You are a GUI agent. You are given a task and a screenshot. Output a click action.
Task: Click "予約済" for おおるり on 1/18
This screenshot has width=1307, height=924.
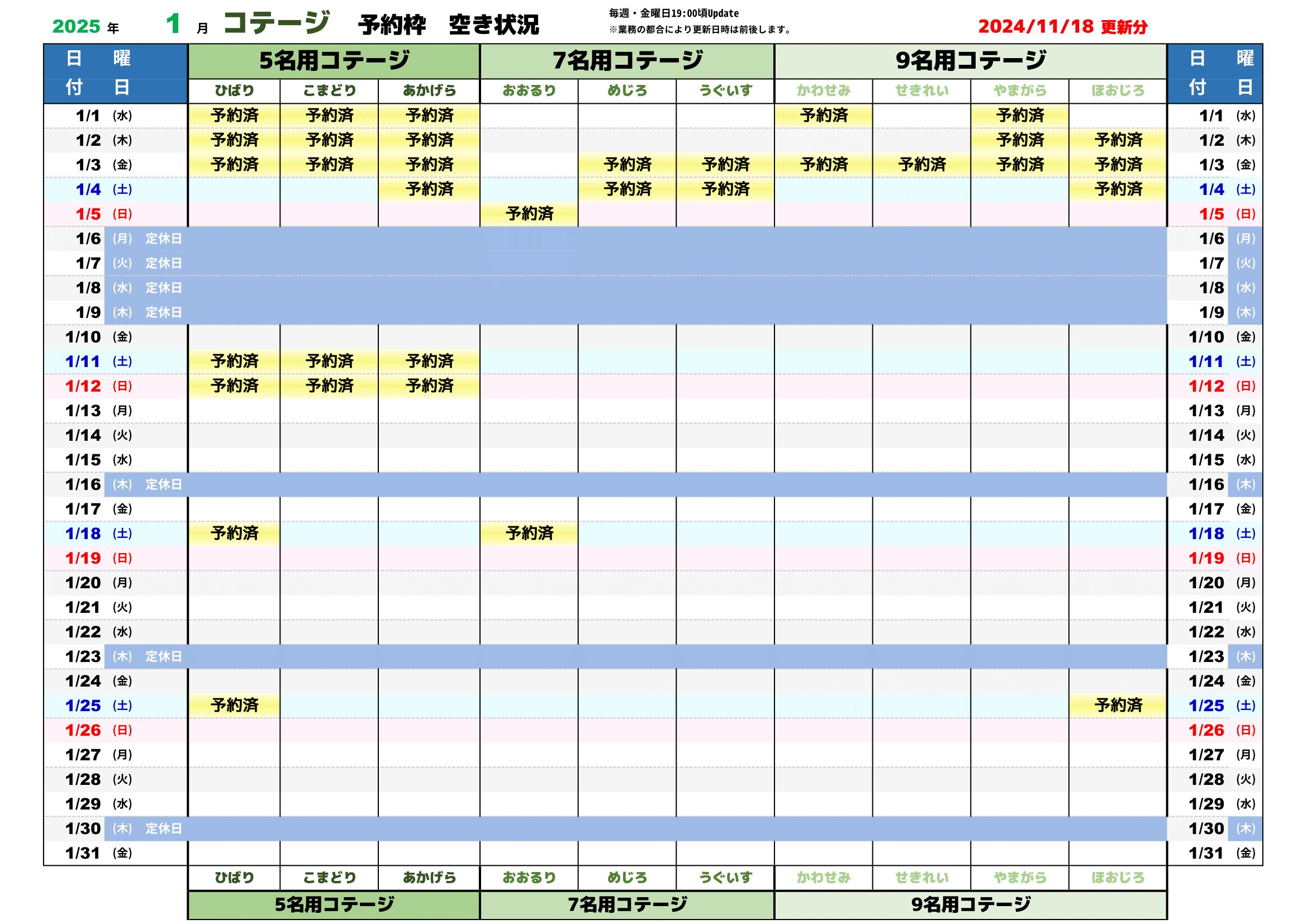(529, 534)
